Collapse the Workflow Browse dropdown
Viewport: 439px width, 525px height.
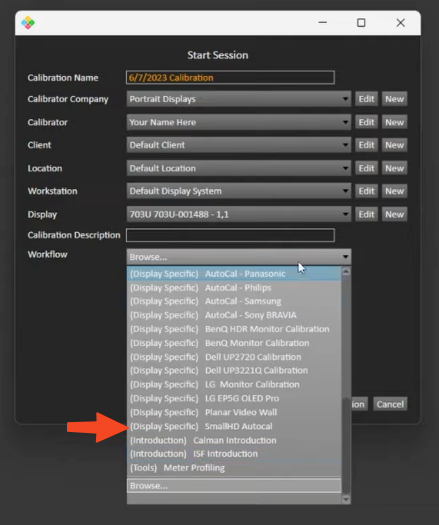pos(239,257)
